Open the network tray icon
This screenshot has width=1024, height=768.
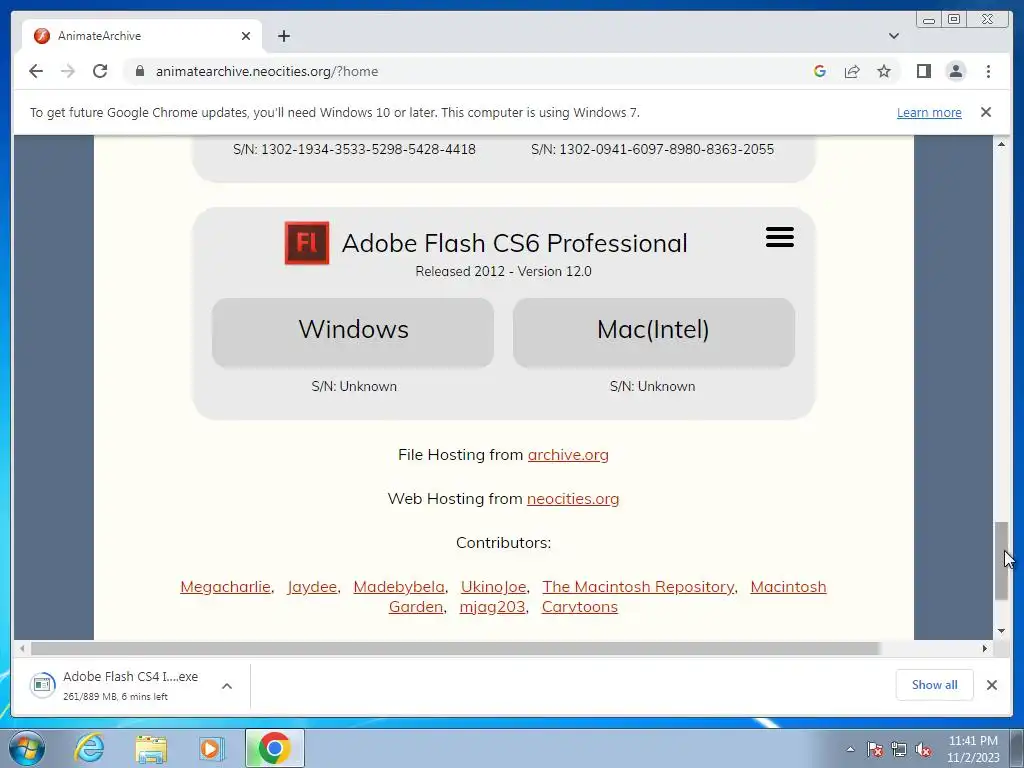click(x=899, y=749)
